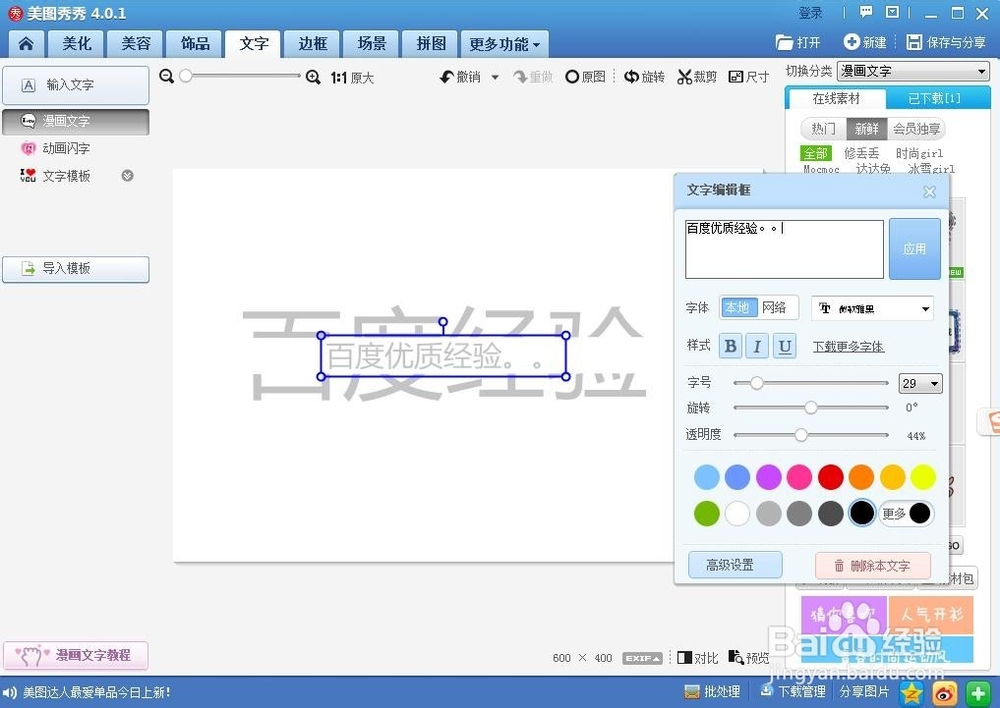Select the 新鲜 filter

pyautogui.click(x=866, y=129)
